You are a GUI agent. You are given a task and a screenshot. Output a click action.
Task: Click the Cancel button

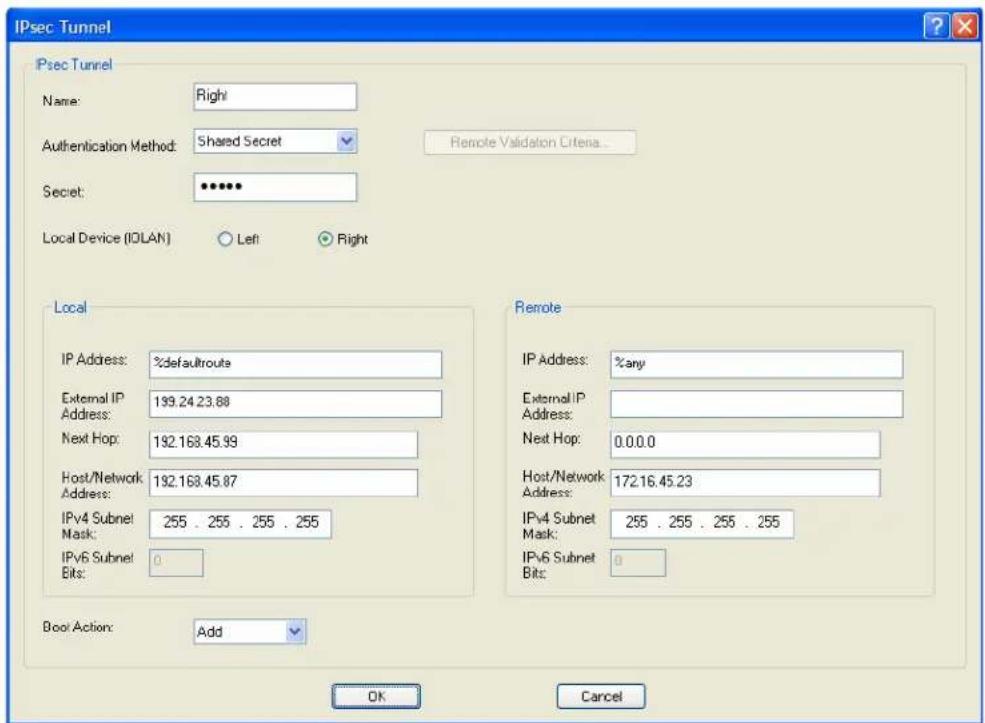click(x=601, y=696)
